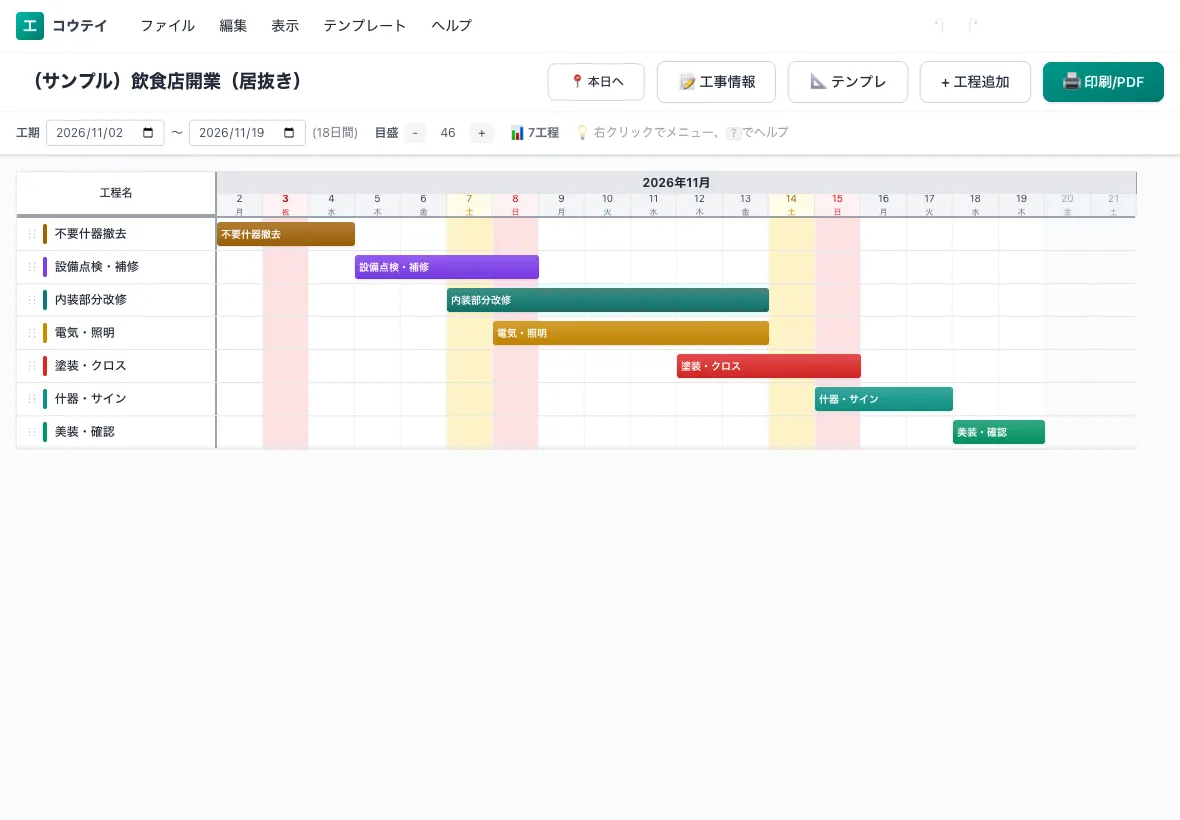Click drag handle of 什器・サイン row
1180x820 pixels.
(32, 399)
